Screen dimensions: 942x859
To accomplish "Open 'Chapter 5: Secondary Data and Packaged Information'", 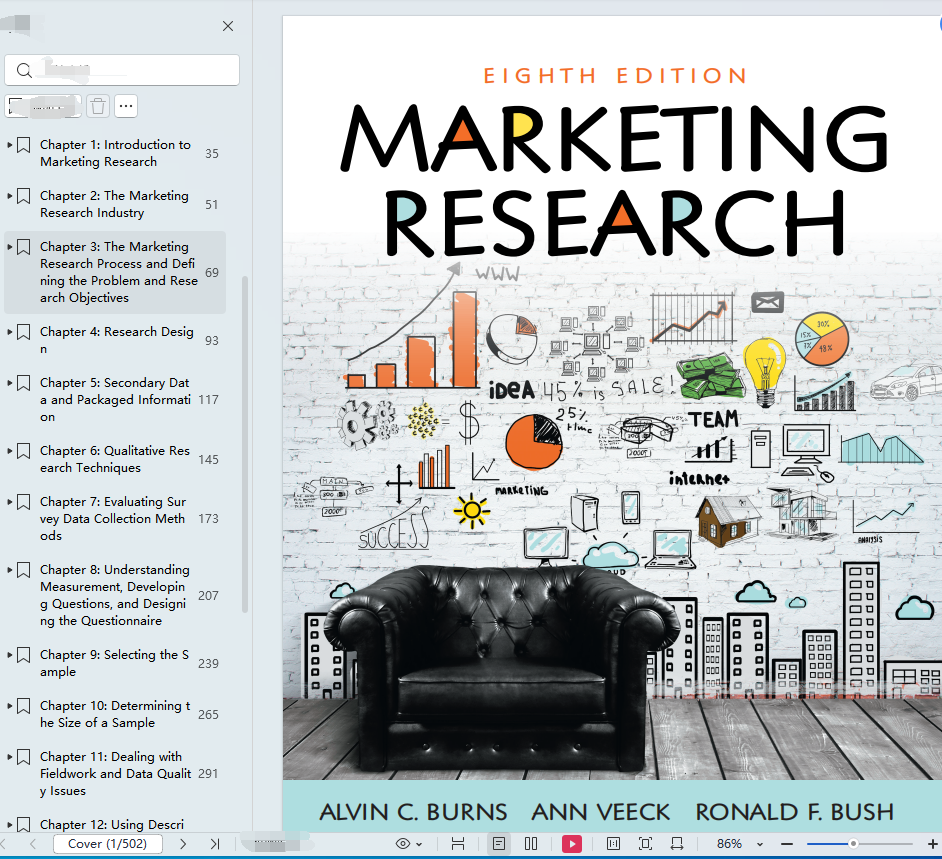I will click(x=115, y=399).
